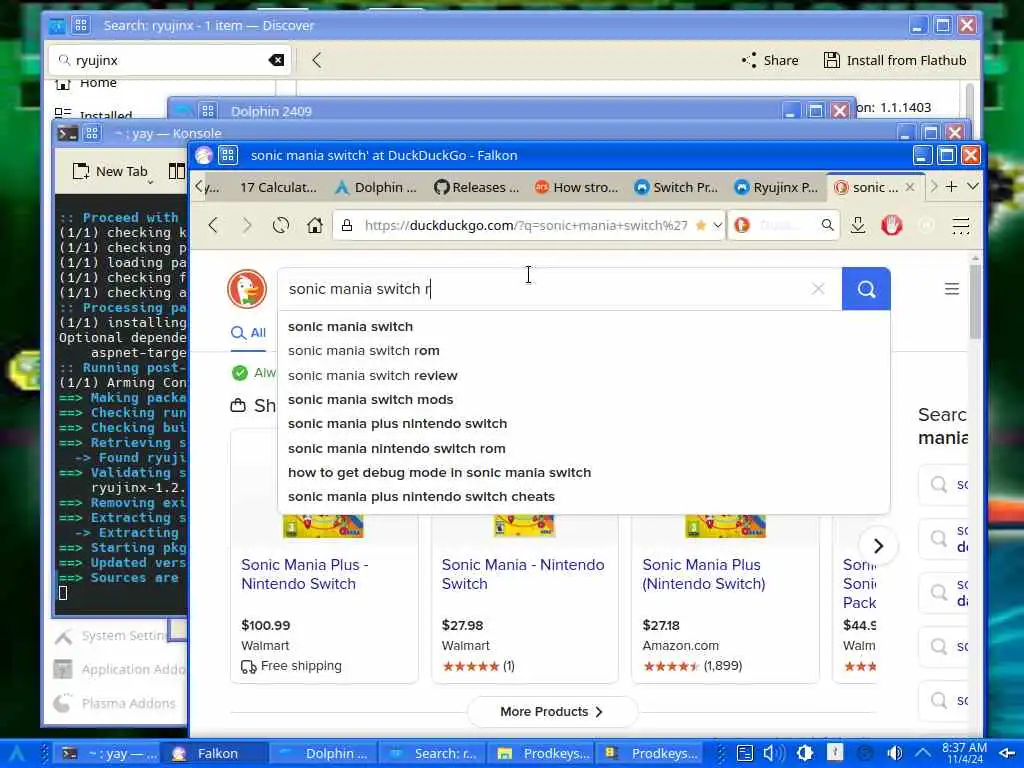Select the 'All' results tab

[249, 333]
